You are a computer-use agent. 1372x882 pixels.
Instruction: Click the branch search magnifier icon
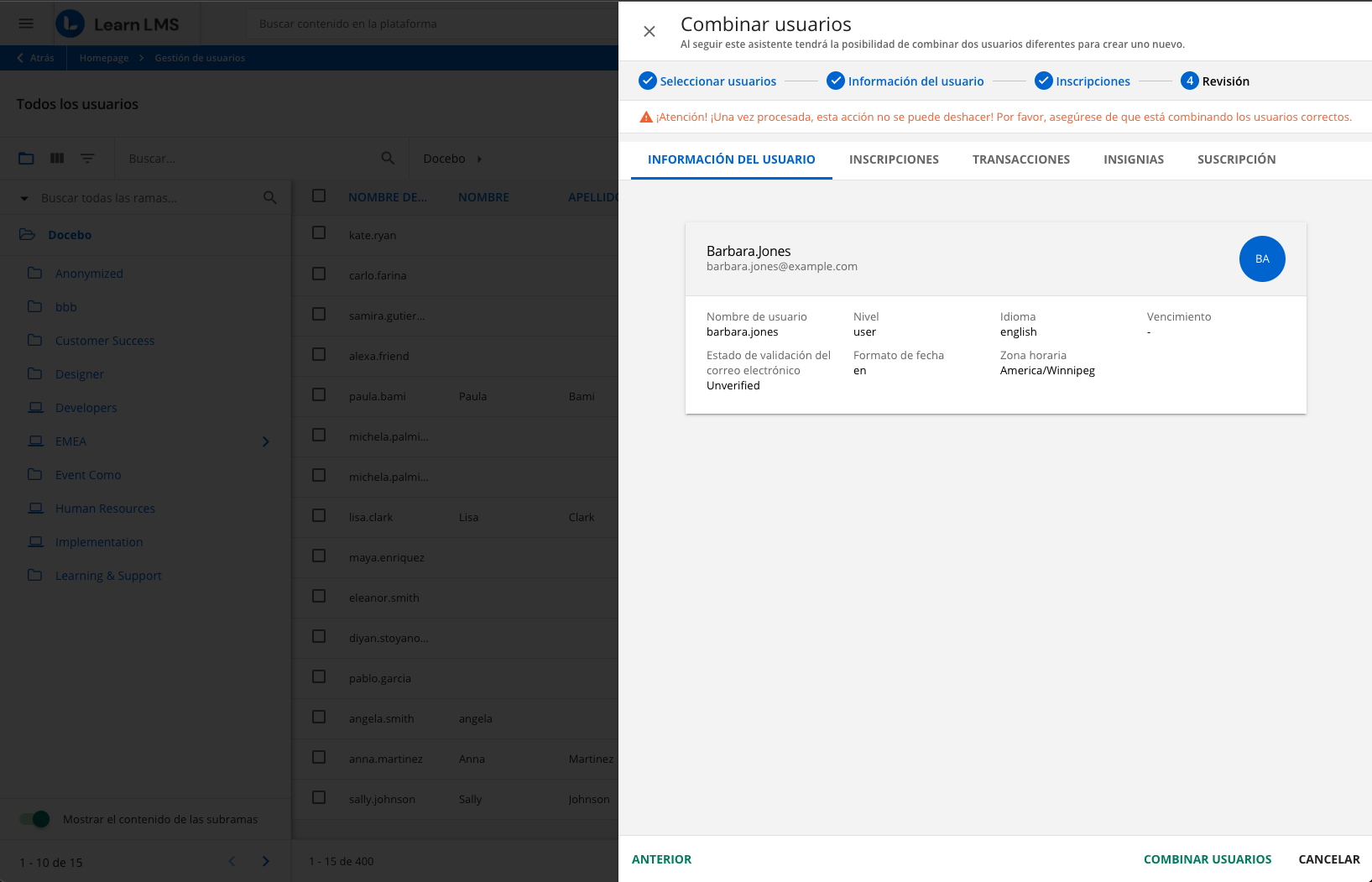[x=269, y=197]
